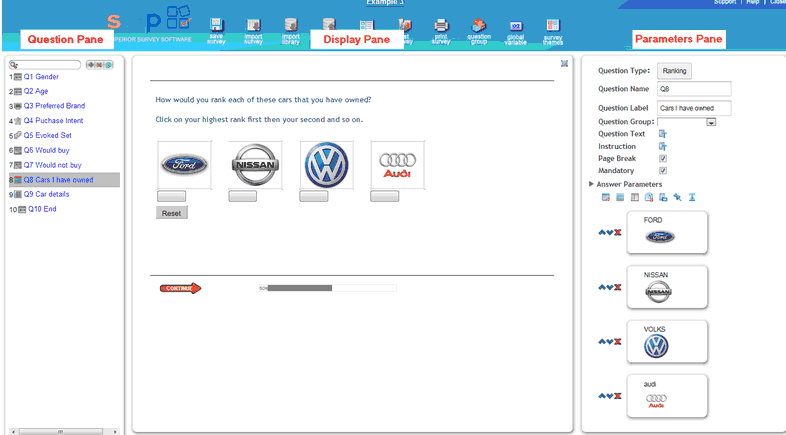Click the Volkswagen logo in the display pane
786x435 pixels.
coord(326,165)
